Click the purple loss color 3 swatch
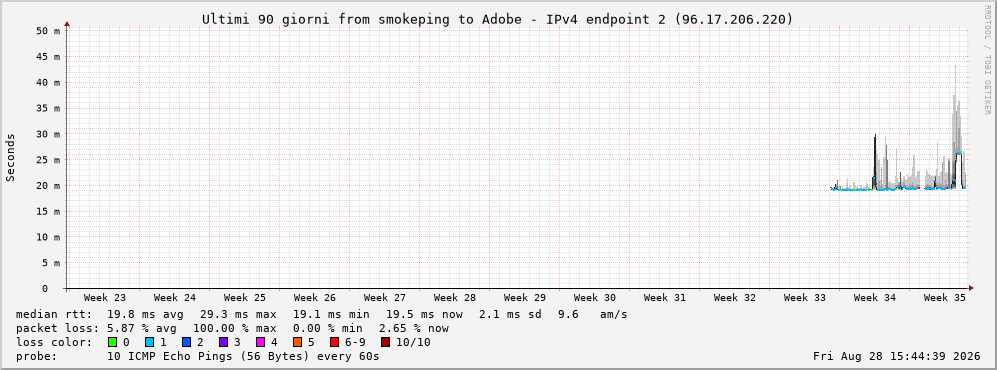This screenshot has height=370, width=997. point(223,342)
